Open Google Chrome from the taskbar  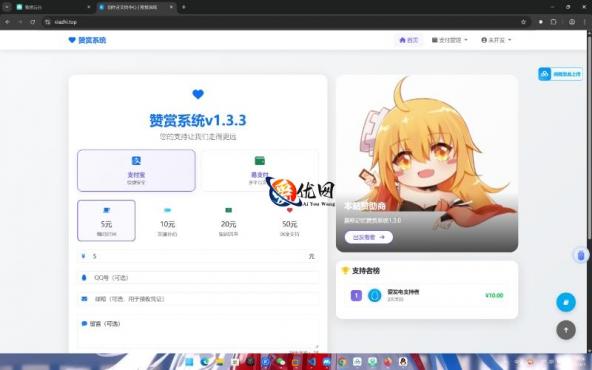click(342, 362)
